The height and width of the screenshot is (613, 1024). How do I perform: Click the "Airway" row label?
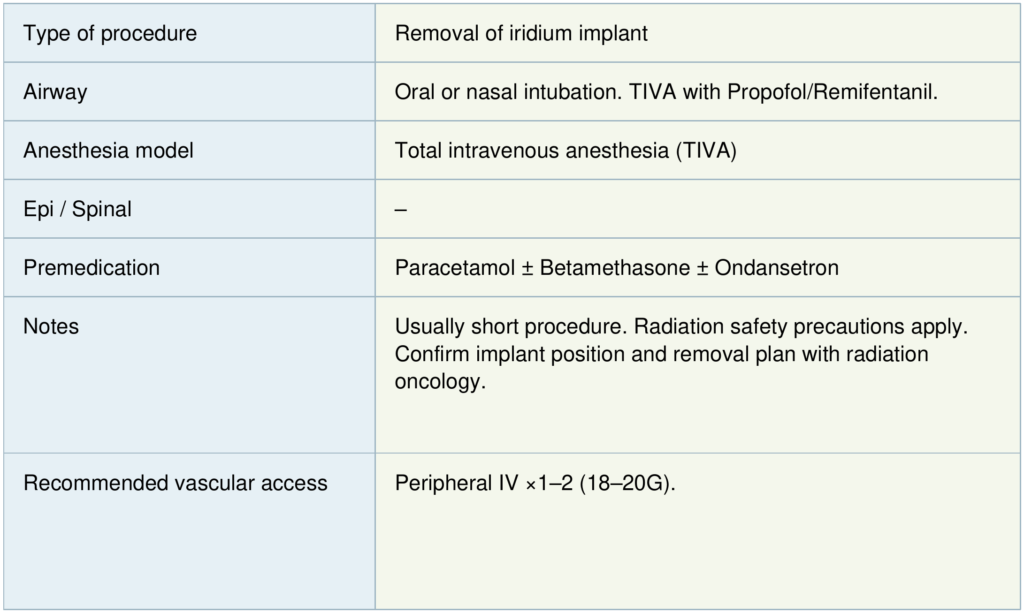[x=55, y=92]
